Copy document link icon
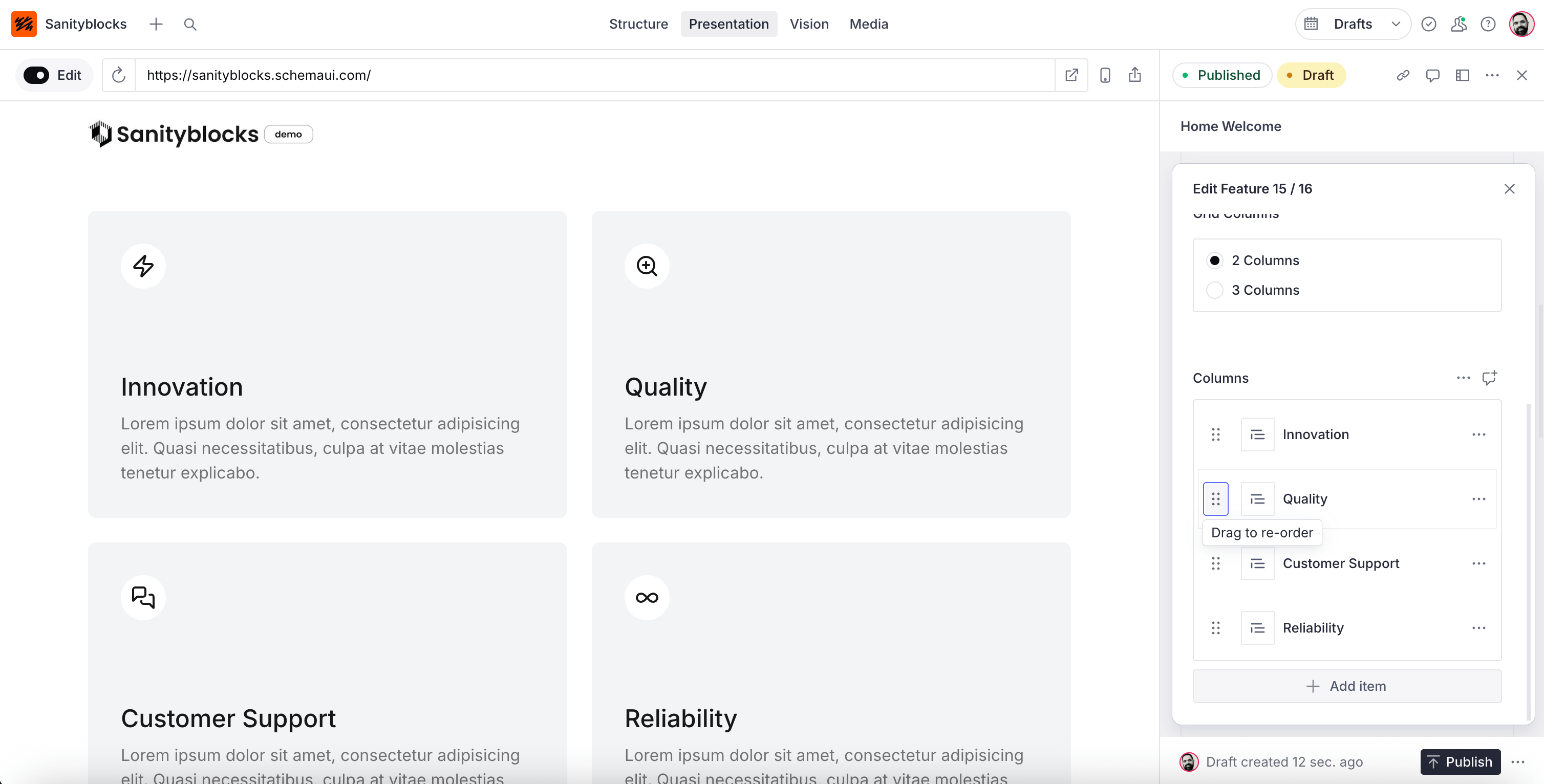Image resolution: width=1544 pixels, height=784 pixels. tap(1403, 75)
